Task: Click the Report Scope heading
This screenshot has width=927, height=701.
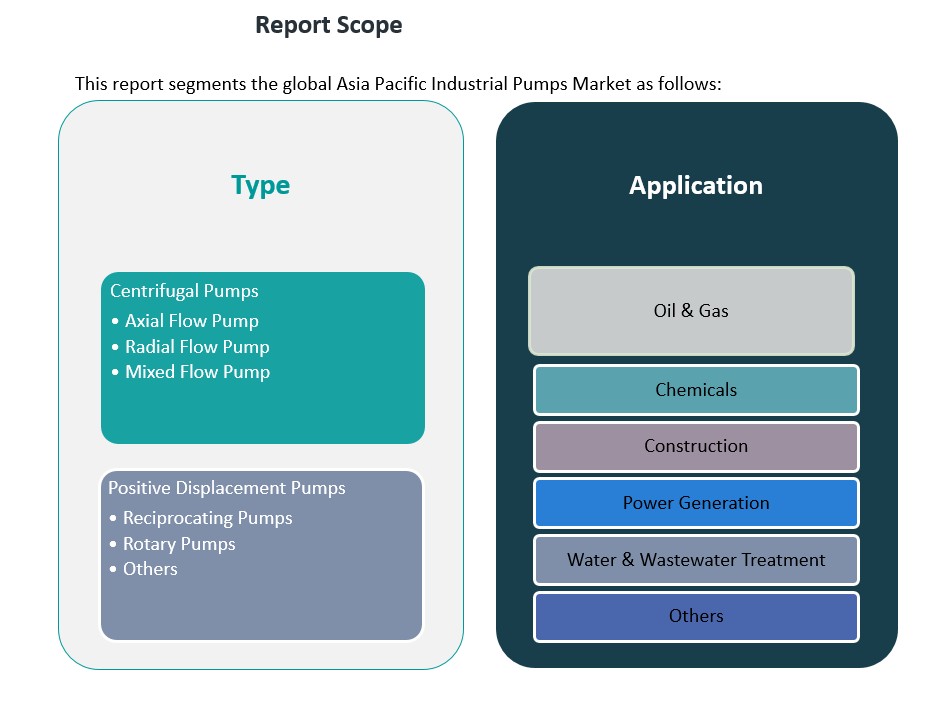Action: tap(328, 25)
